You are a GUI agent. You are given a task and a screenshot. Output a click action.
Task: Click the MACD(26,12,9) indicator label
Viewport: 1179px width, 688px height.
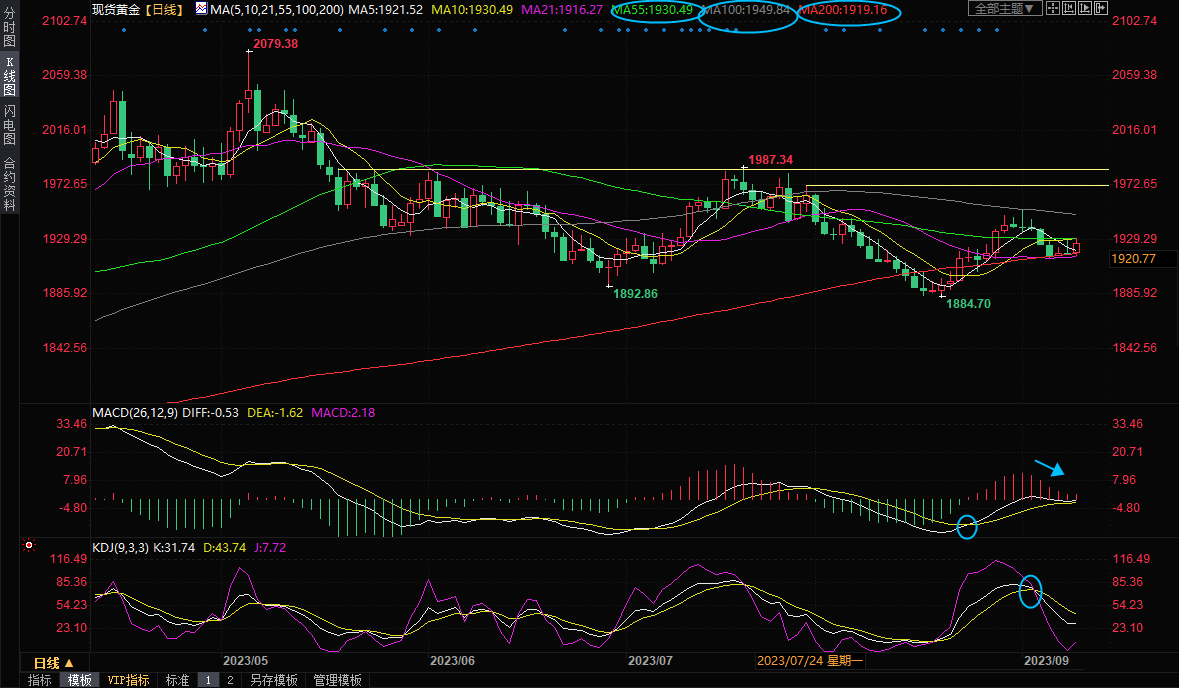tap(135, 413)
